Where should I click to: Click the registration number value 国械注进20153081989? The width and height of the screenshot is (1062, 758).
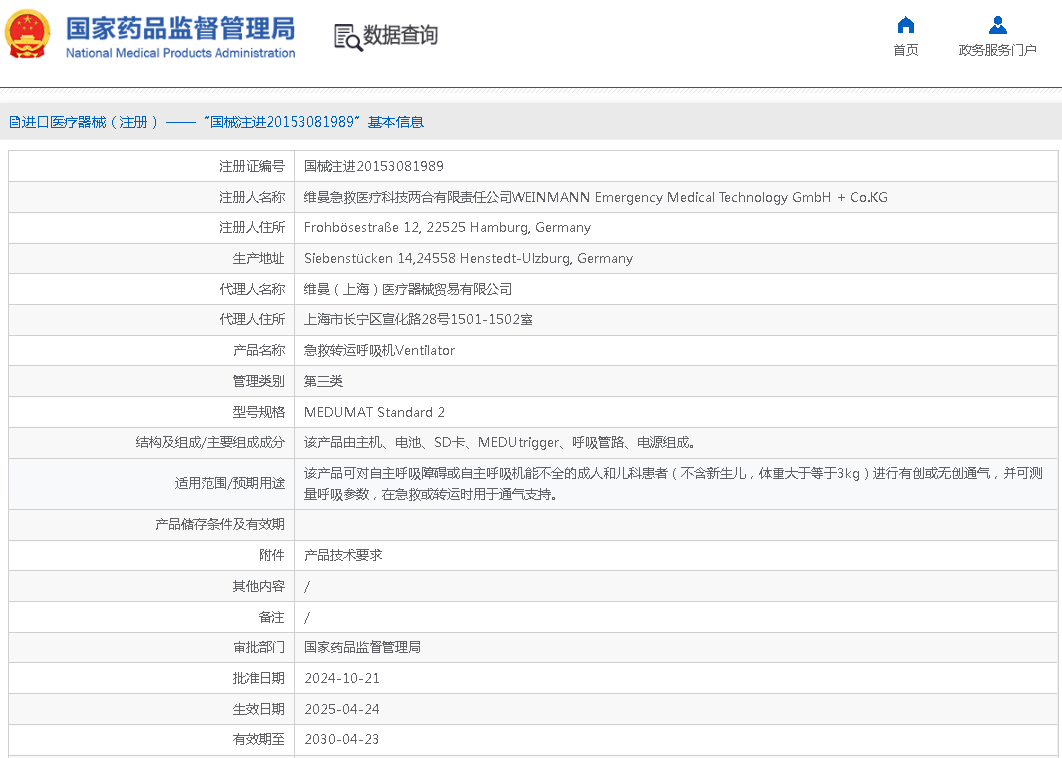[374, 166]
